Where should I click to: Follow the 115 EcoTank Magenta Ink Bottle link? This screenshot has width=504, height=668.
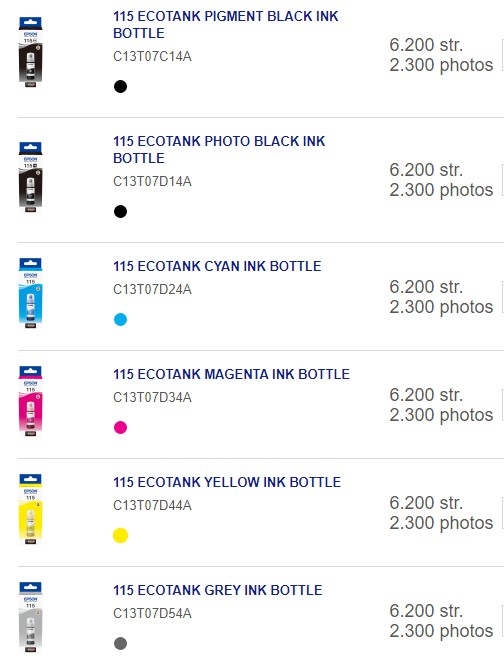click(x=231, y=374)
